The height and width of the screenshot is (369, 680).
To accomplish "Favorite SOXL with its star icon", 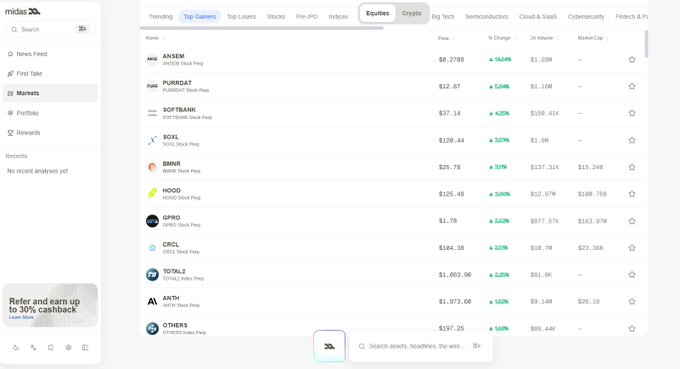I will tap(632, 140).
